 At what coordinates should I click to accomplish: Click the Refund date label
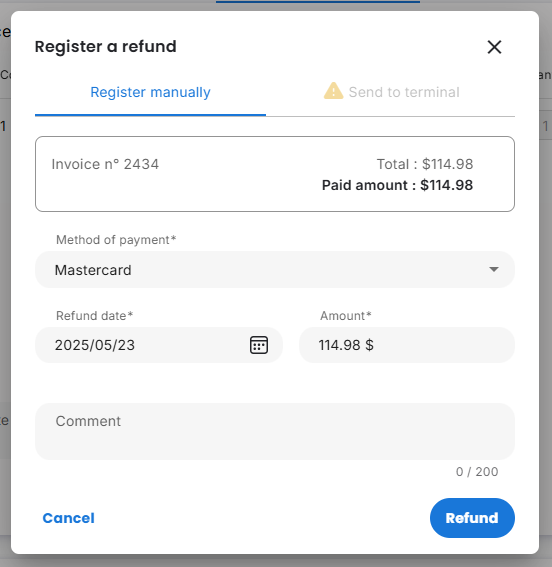pyautogui.click(x=94, y=316)
